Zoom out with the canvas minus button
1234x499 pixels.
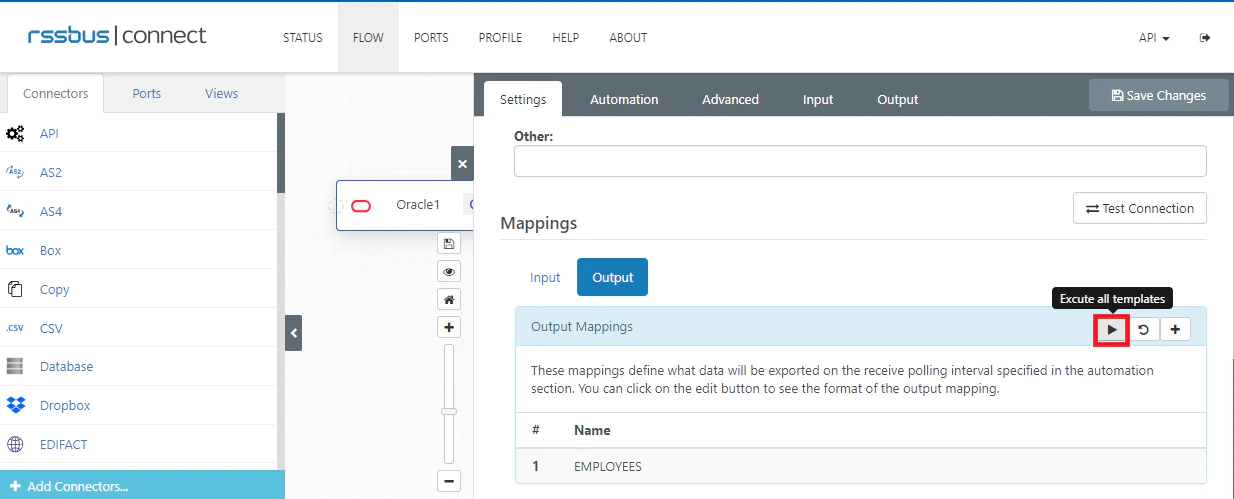[449, 481]
